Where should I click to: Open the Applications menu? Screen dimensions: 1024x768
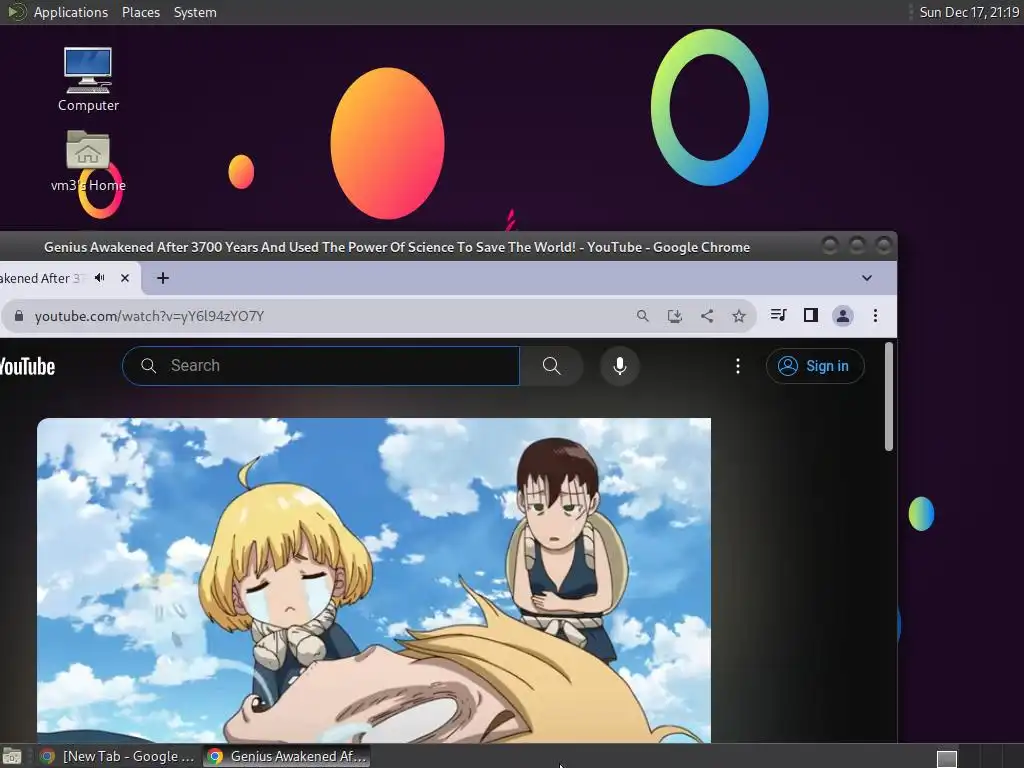tap(71, 12)
